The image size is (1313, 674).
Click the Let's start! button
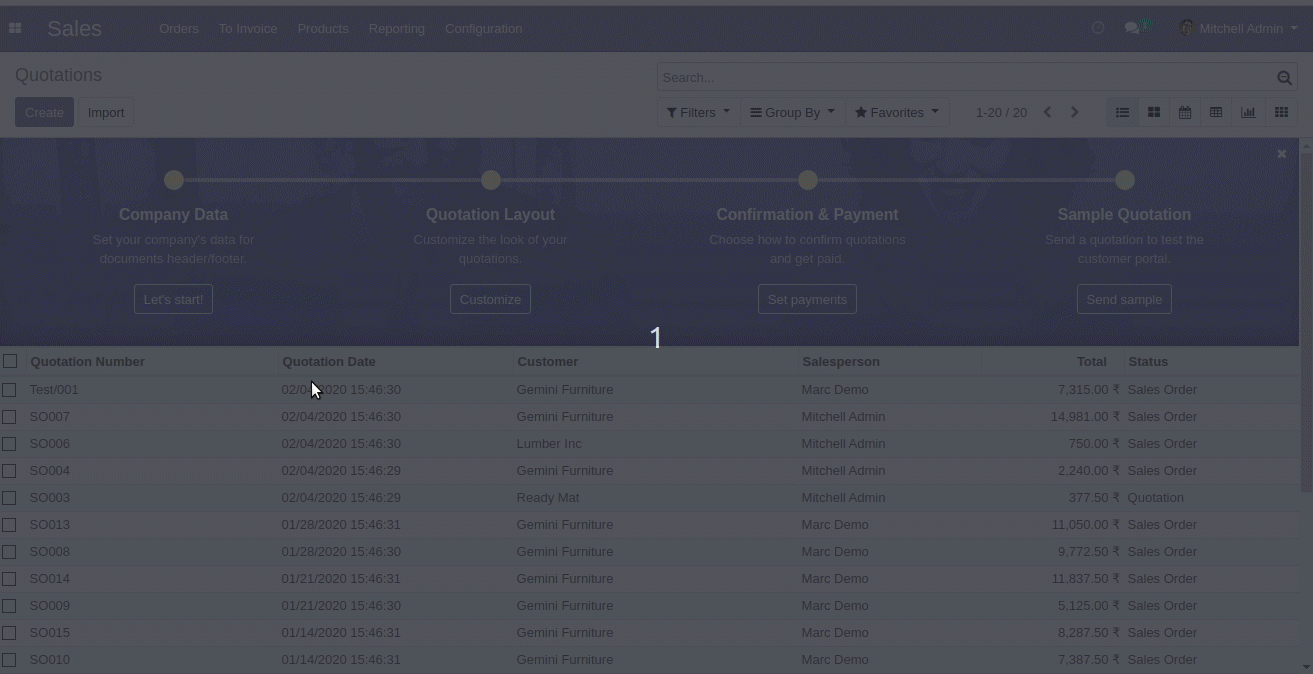click(173, 299)
